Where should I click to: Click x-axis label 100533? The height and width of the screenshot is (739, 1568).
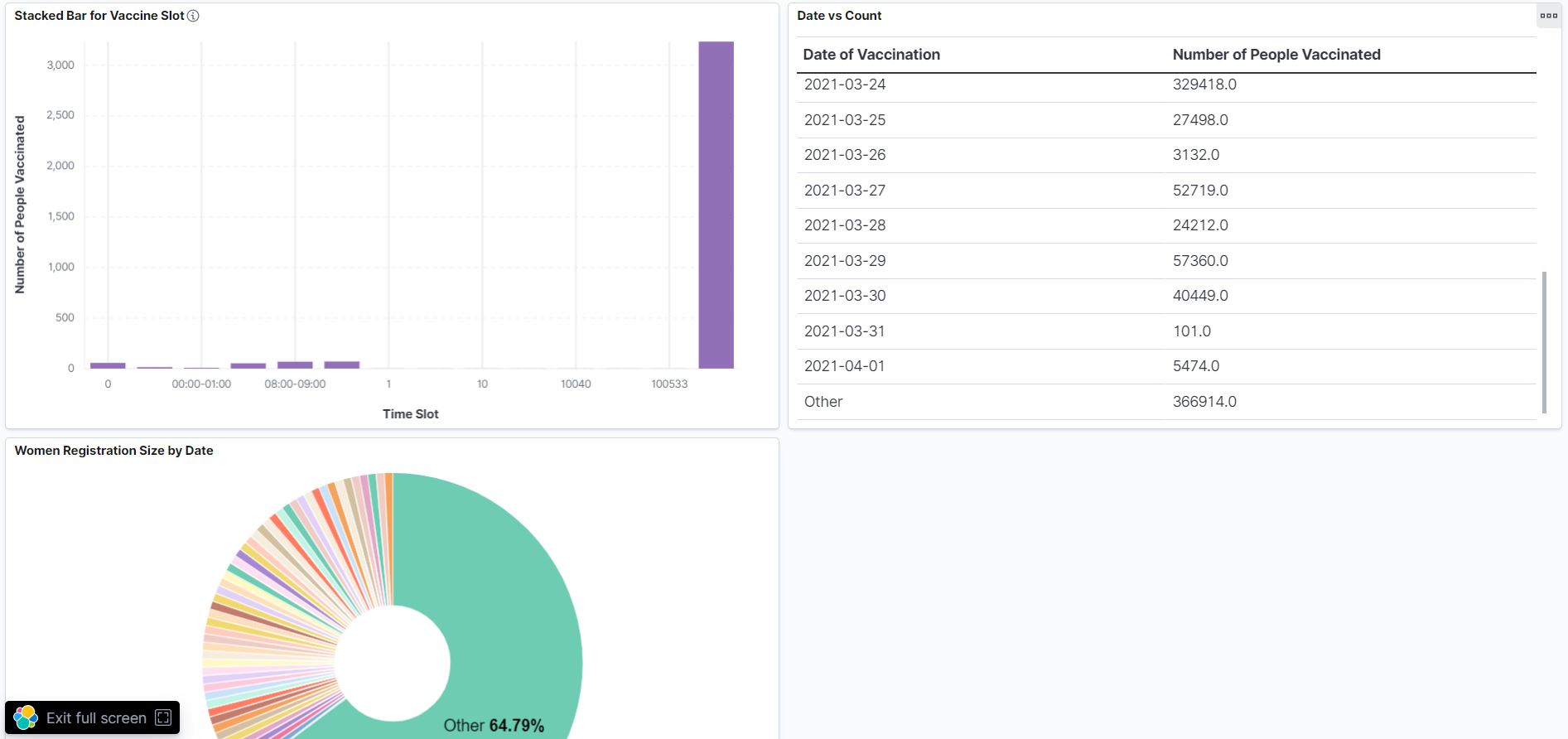[x=669, y=384]
